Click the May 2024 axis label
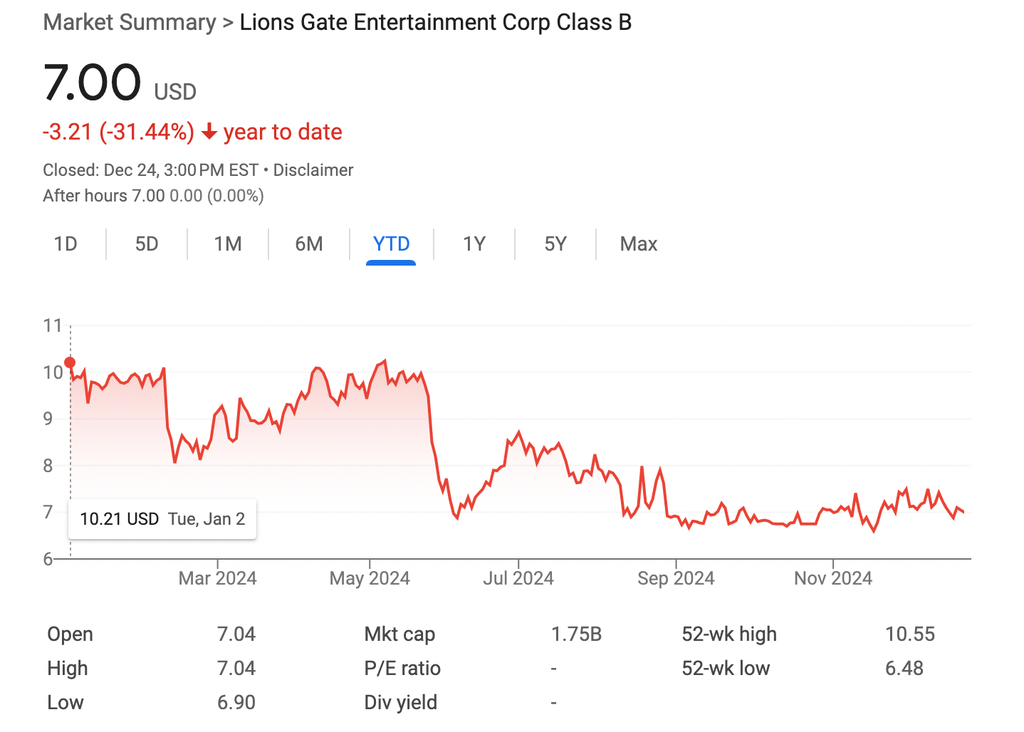The image size is (1024, 732). [x=370, y=578]
